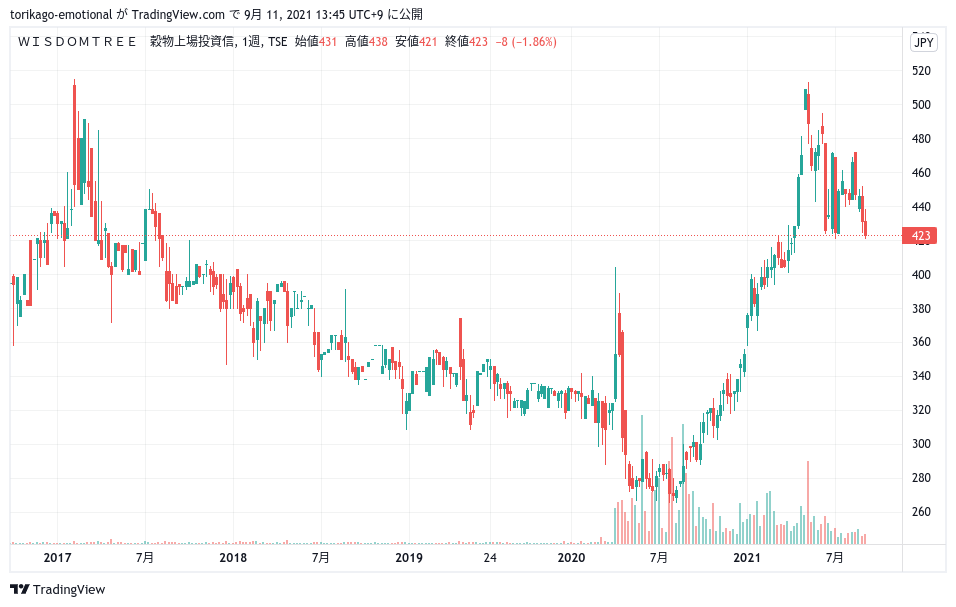Click the red 423 current price label

click(x=919, y=235)
